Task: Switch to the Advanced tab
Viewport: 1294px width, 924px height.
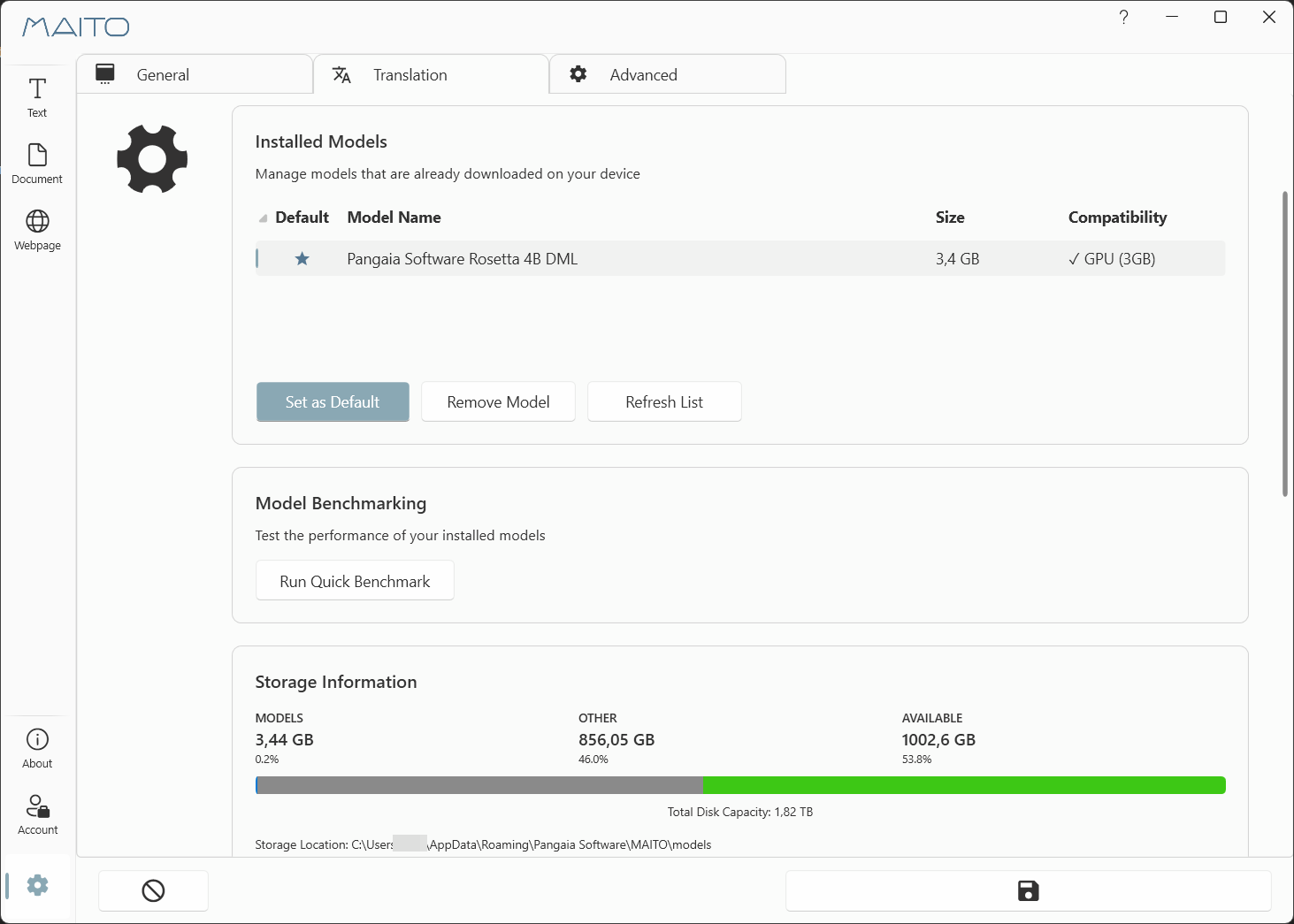Action: click(x=668, y=74)
